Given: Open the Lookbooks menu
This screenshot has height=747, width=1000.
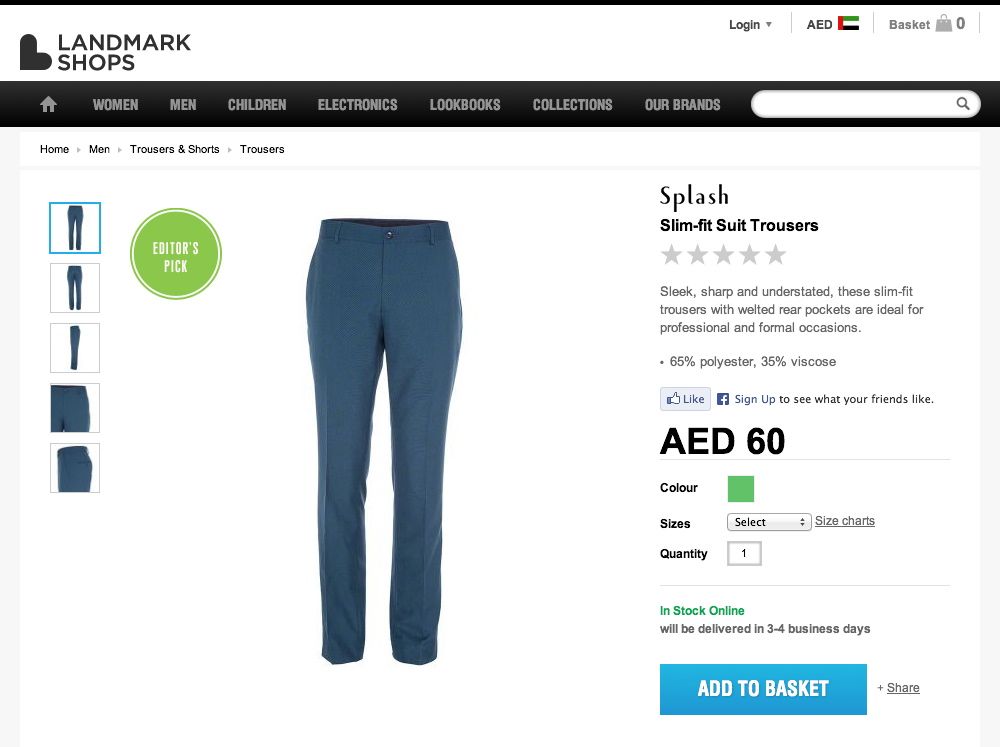Looking at the screenshot, I should 465,105.
